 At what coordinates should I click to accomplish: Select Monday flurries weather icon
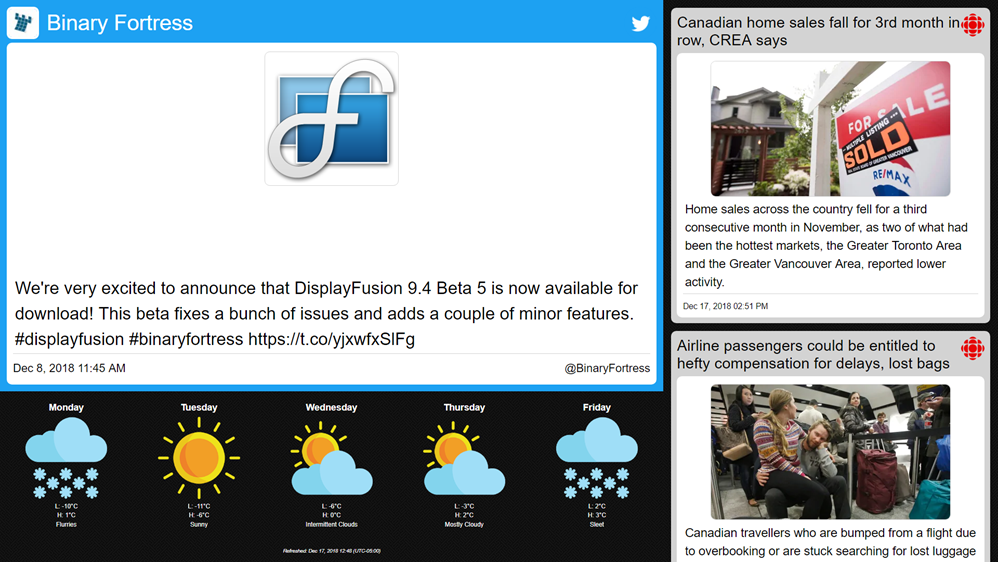coord(66,458)
